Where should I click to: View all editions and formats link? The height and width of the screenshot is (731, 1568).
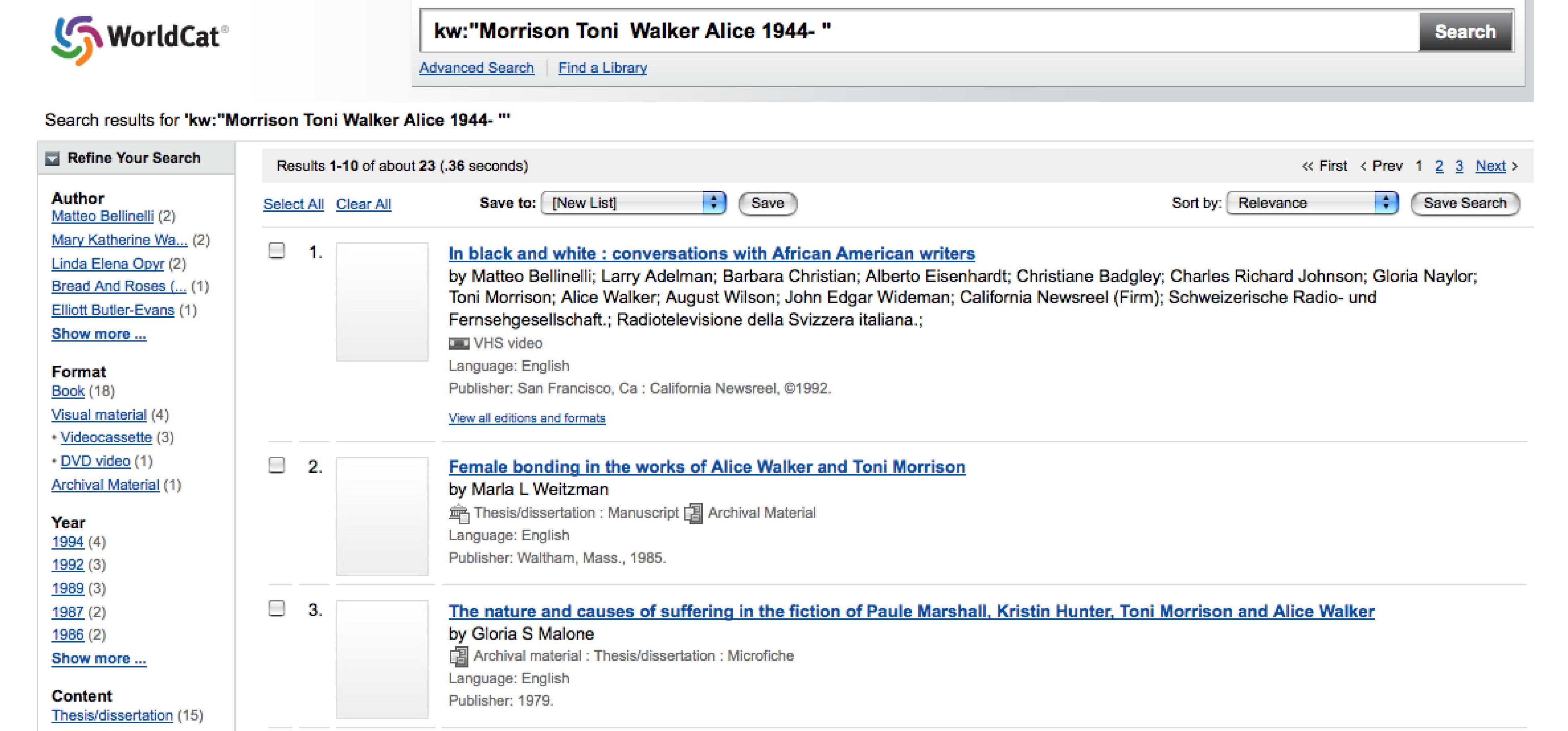click(x=527, y=418)
